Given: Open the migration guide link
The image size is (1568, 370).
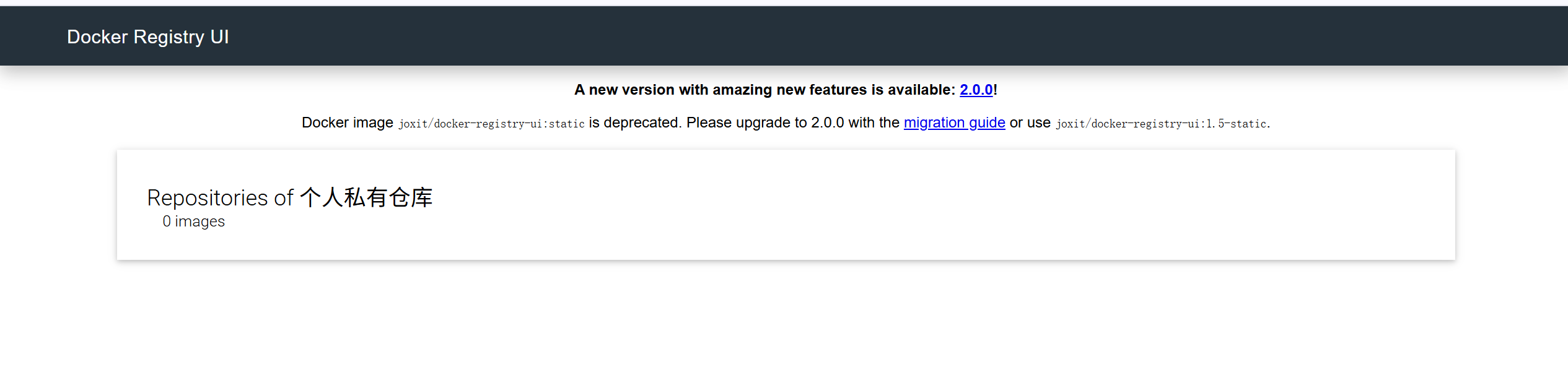Looking at the screenshot, I should [x=954, y=123].
